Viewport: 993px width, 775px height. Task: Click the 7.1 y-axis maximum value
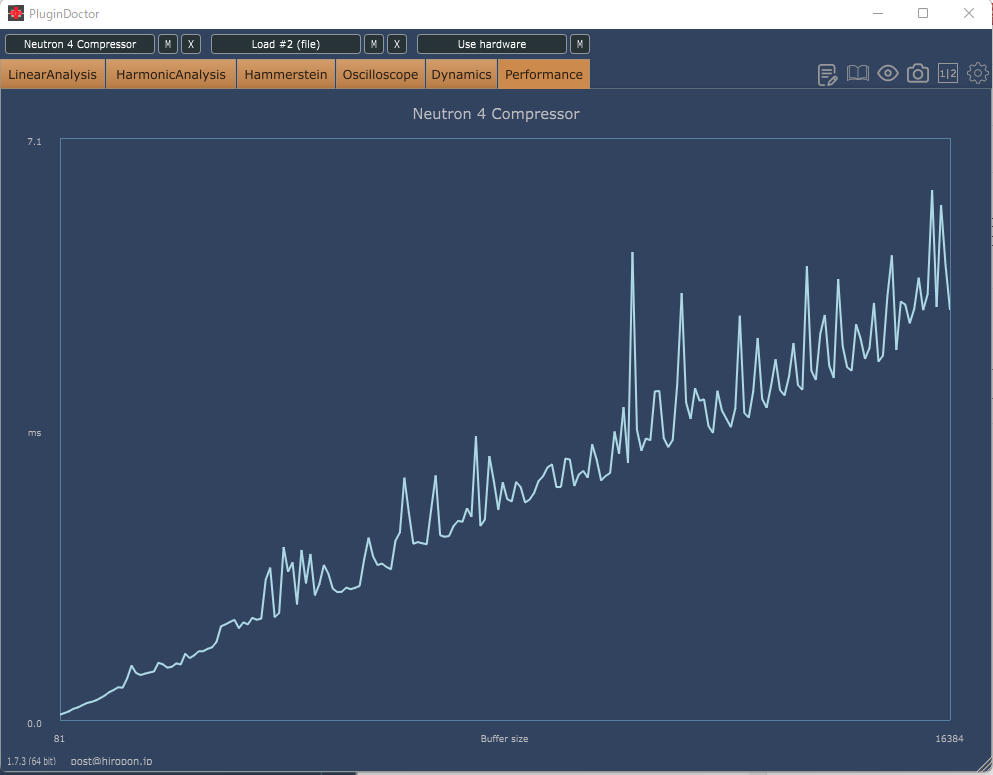[x=34, y=141]
